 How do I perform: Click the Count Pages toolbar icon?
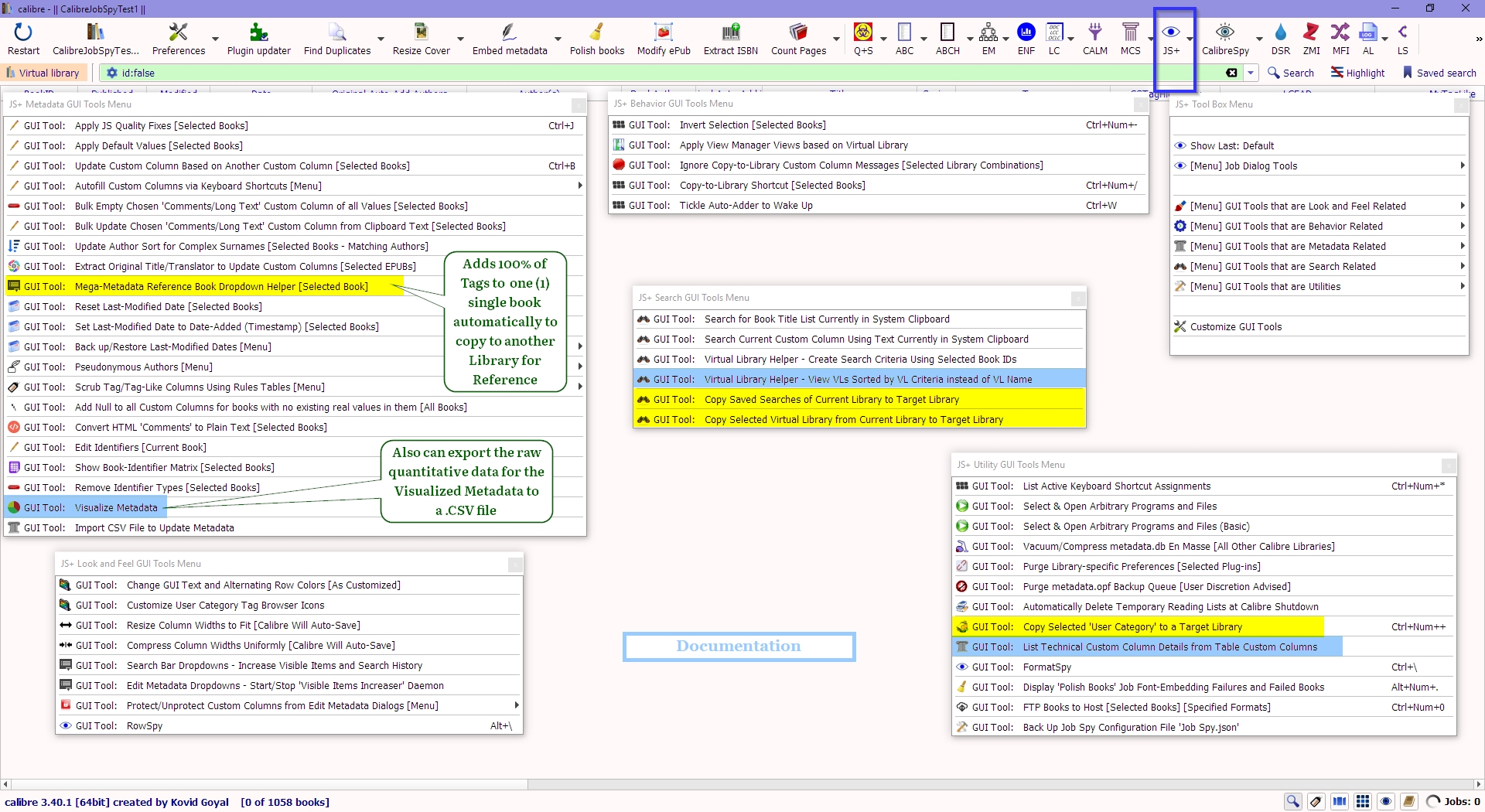(798, 39)
